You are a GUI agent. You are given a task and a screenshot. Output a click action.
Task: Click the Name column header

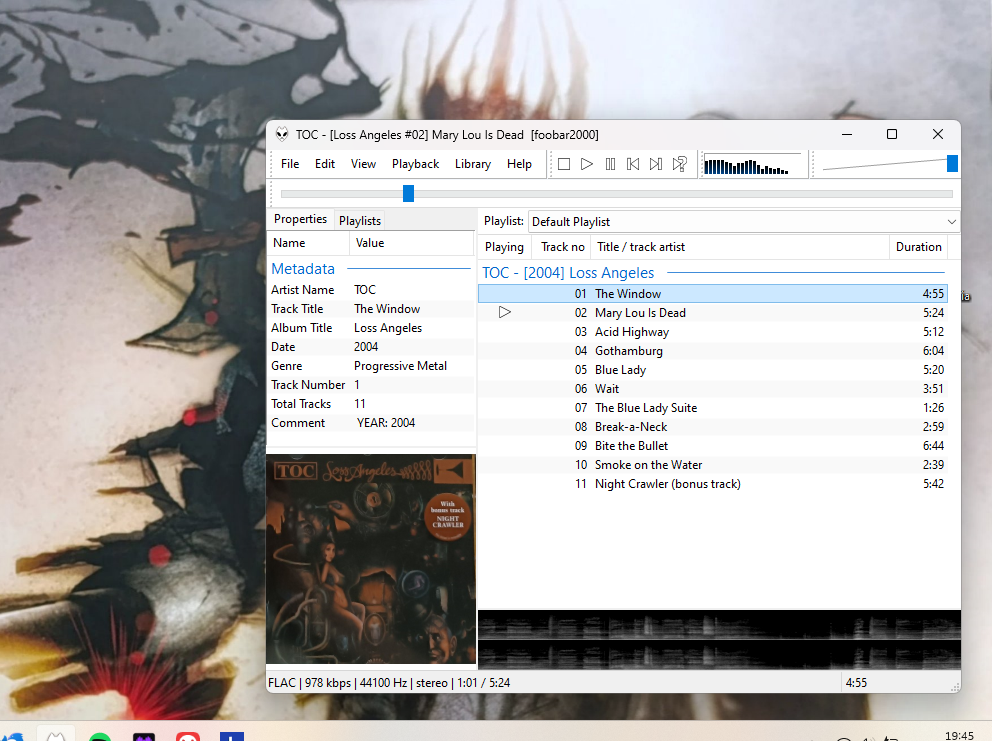pos(309,243)
